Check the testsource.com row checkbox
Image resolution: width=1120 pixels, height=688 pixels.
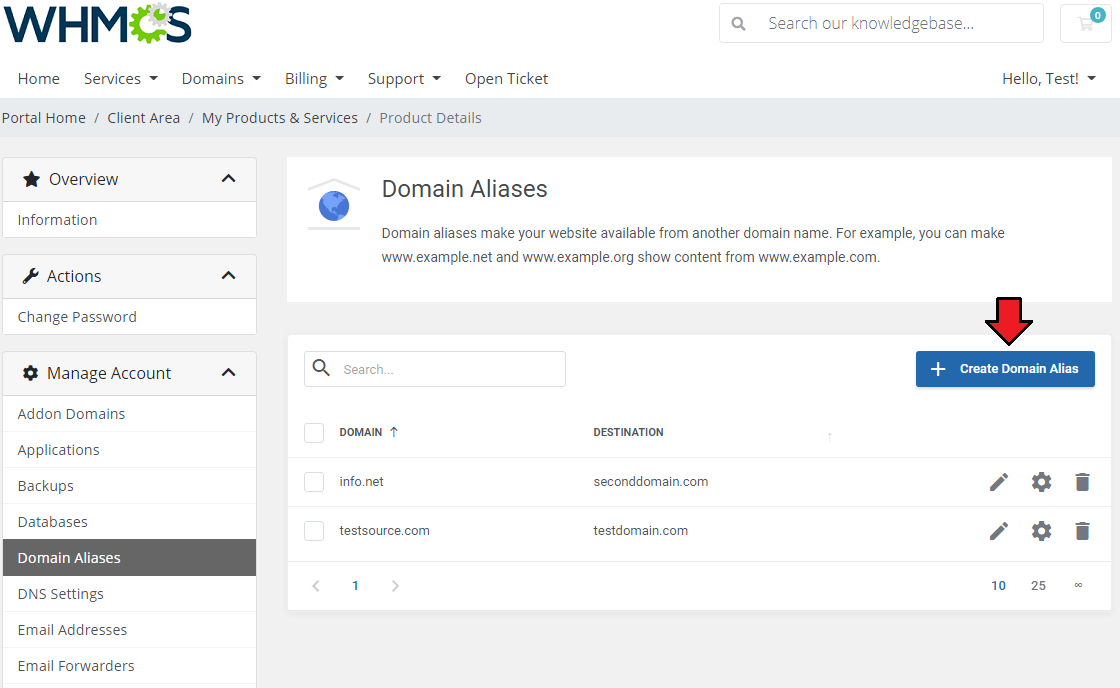point(314,531)
